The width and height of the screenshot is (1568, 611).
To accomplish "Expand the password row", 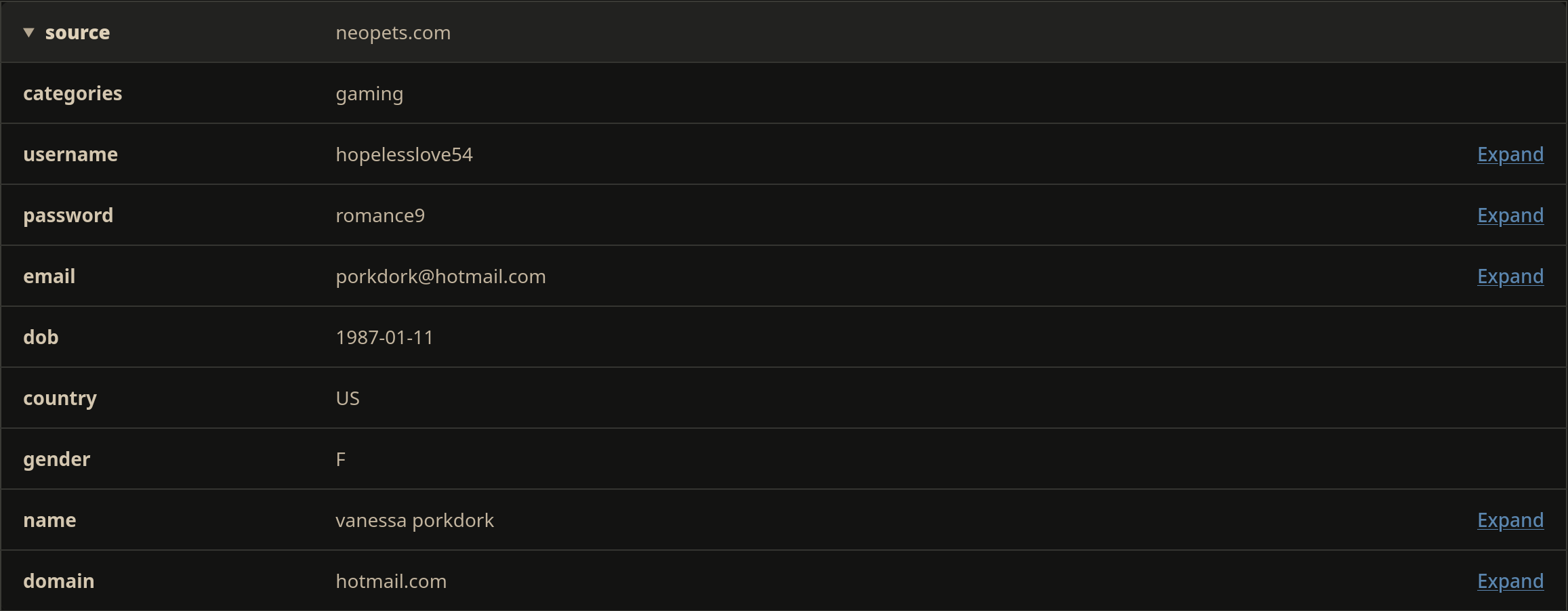I will click(1510, 215).
